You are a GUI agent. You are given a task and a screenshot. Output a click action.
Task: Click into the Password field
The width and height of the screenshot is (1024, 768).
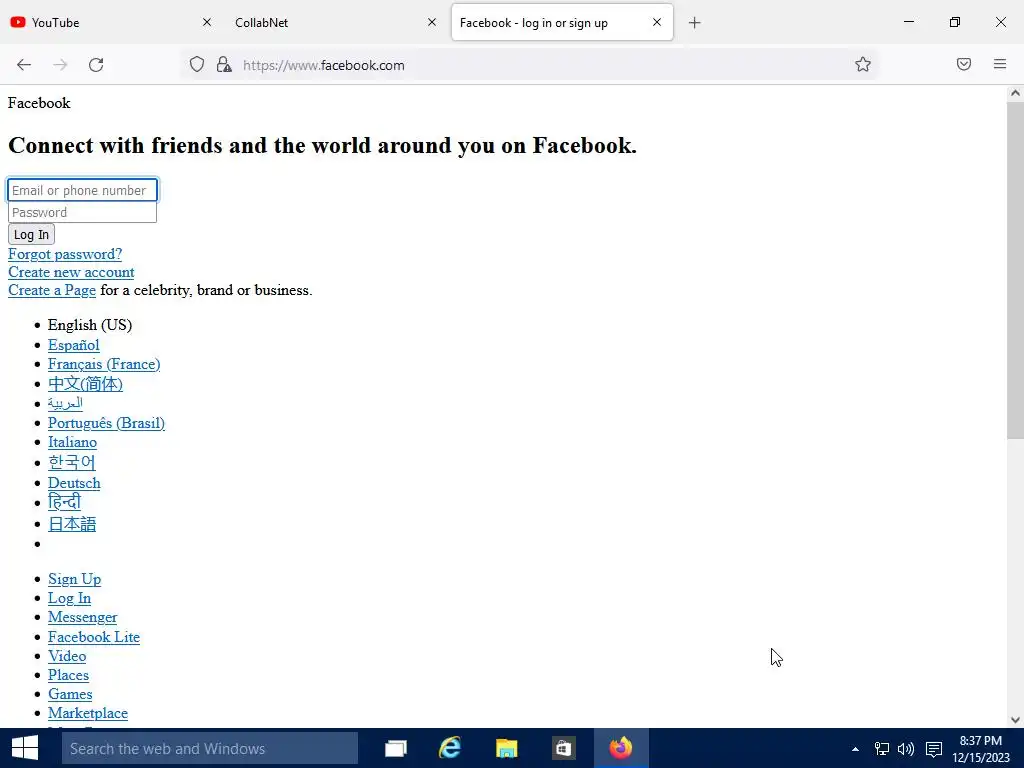point(82,212)
